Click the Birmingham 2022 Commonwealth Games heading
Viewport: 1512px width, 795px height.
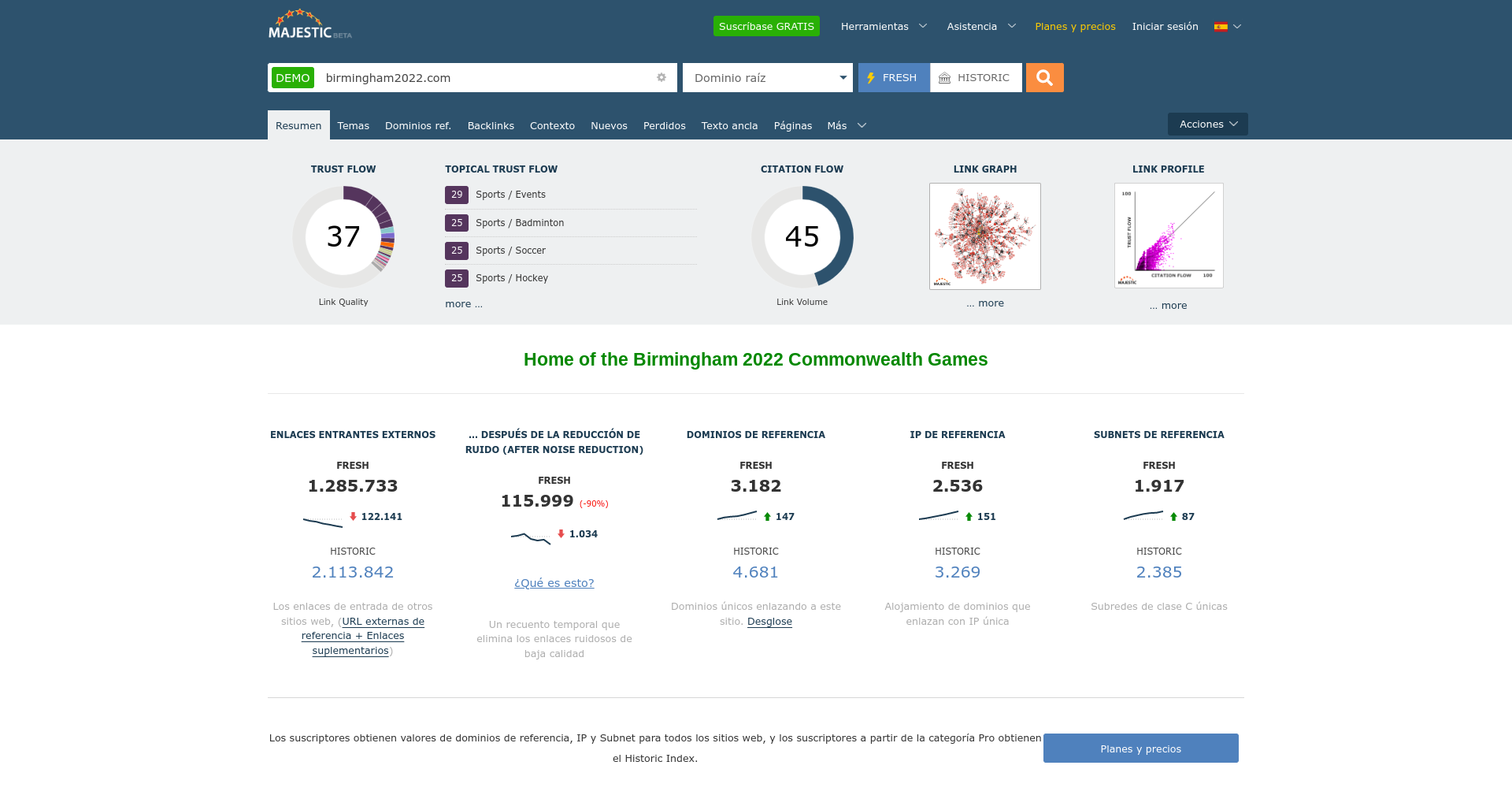756,359
